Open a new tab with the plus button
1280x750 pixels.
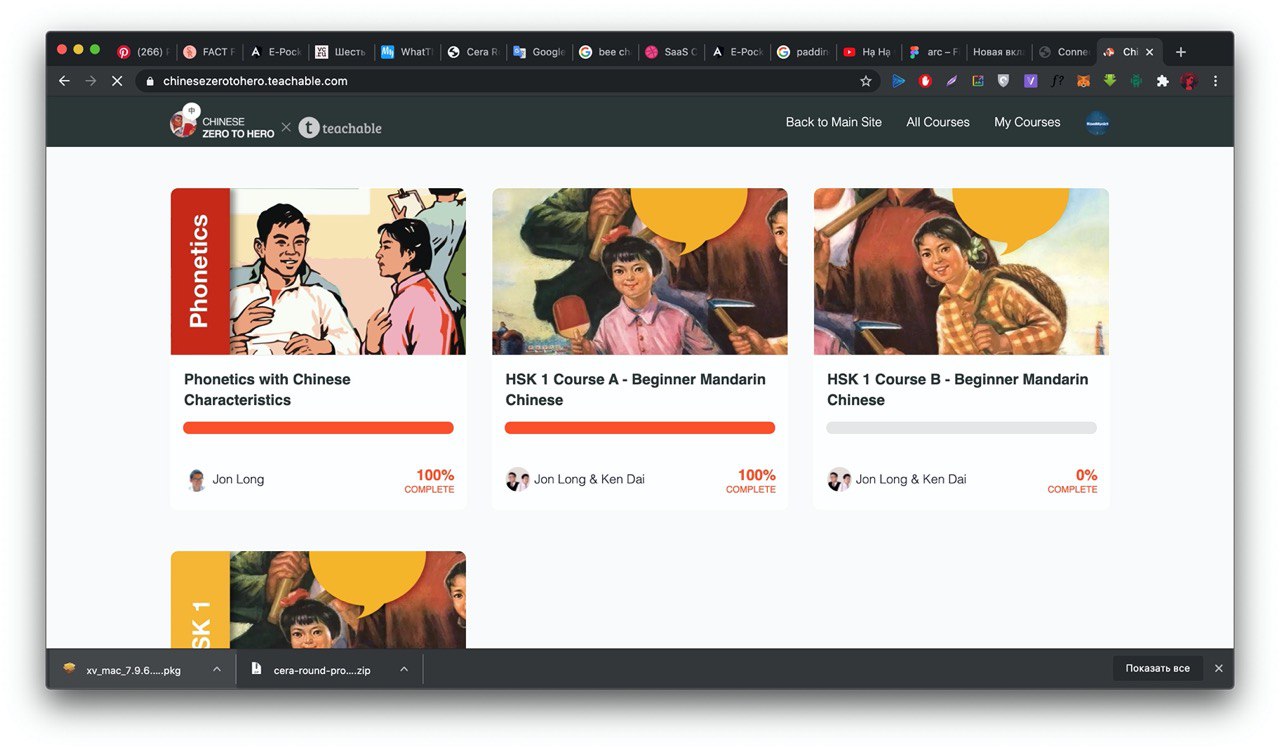(1181, 52)
